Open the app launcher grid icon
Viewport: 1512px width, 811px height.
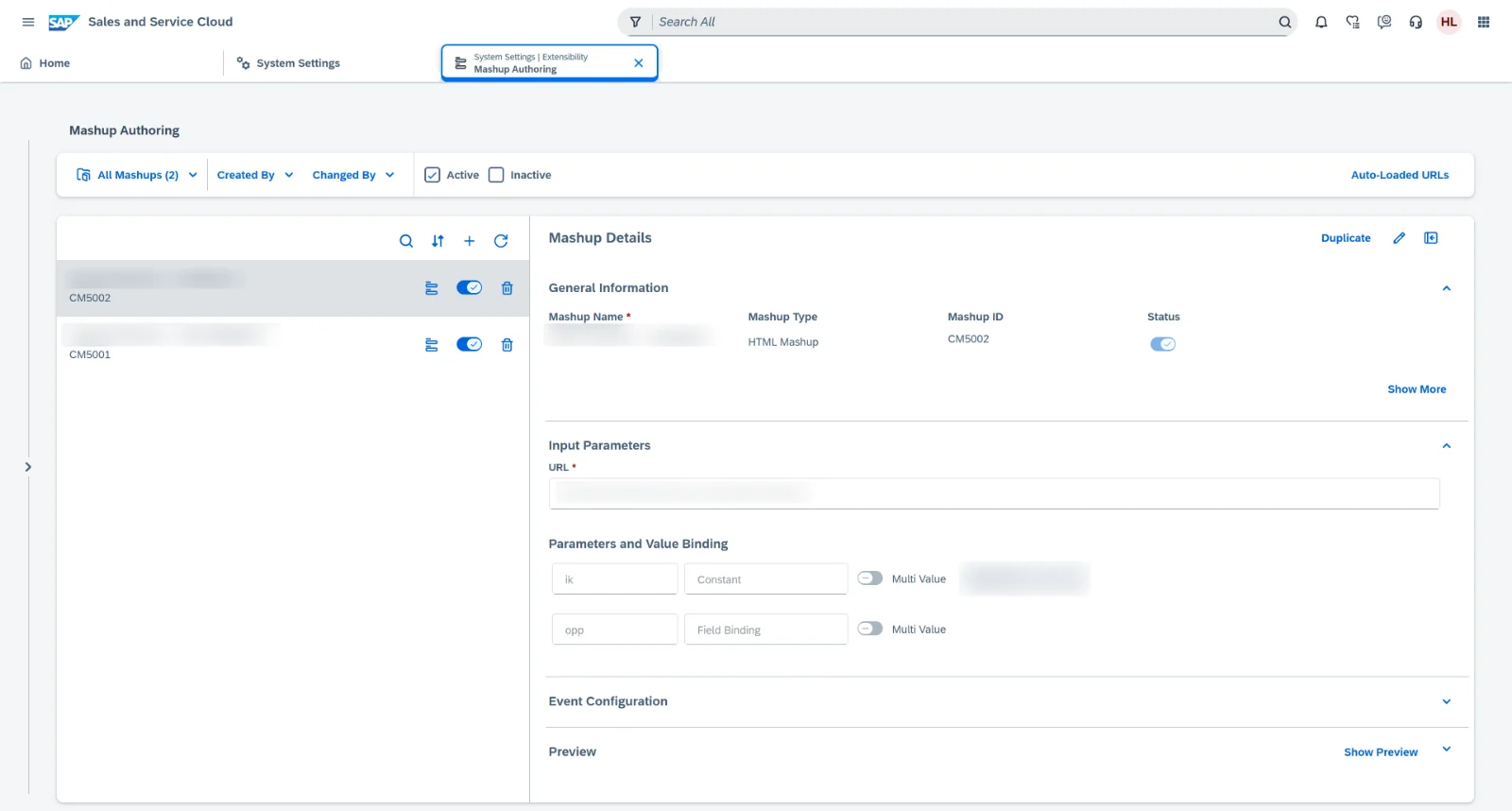coord(1484,22)
